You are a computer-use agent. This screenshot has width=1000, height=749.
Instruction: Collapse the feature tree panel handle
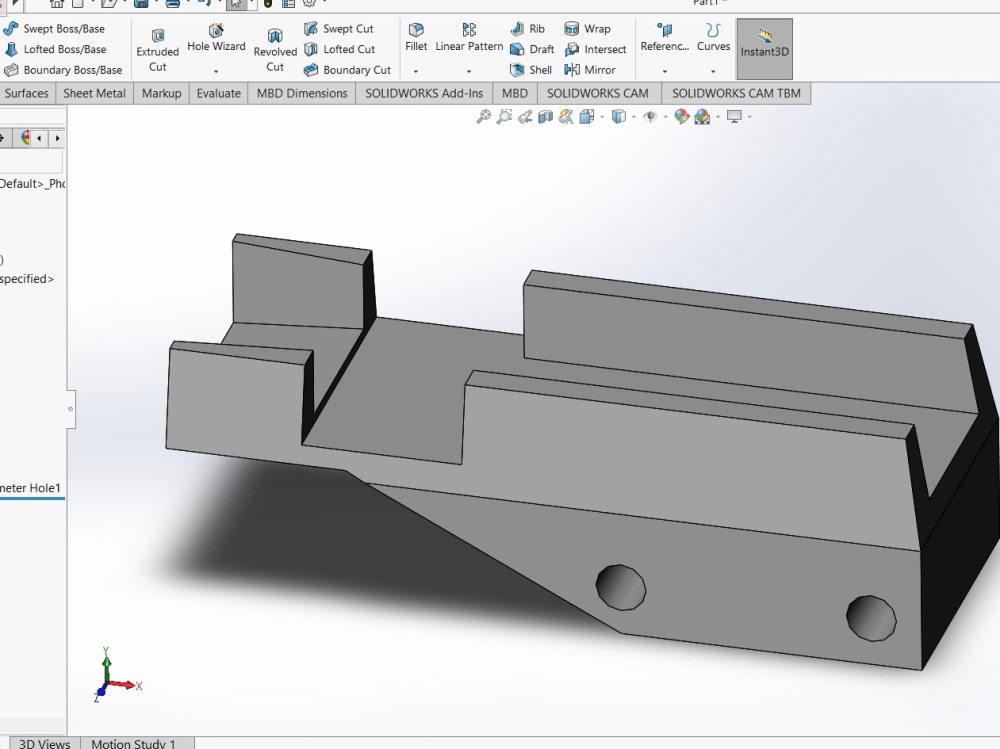point(71,409)
